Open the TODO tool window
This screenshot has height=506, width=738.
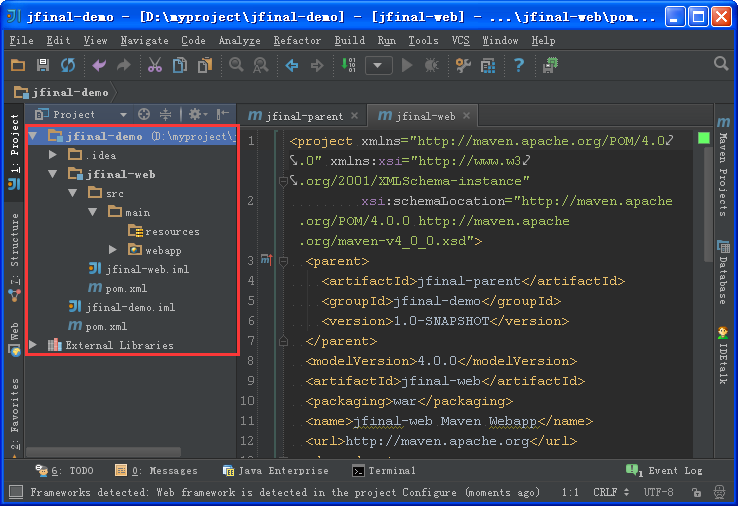pos(64,470)
